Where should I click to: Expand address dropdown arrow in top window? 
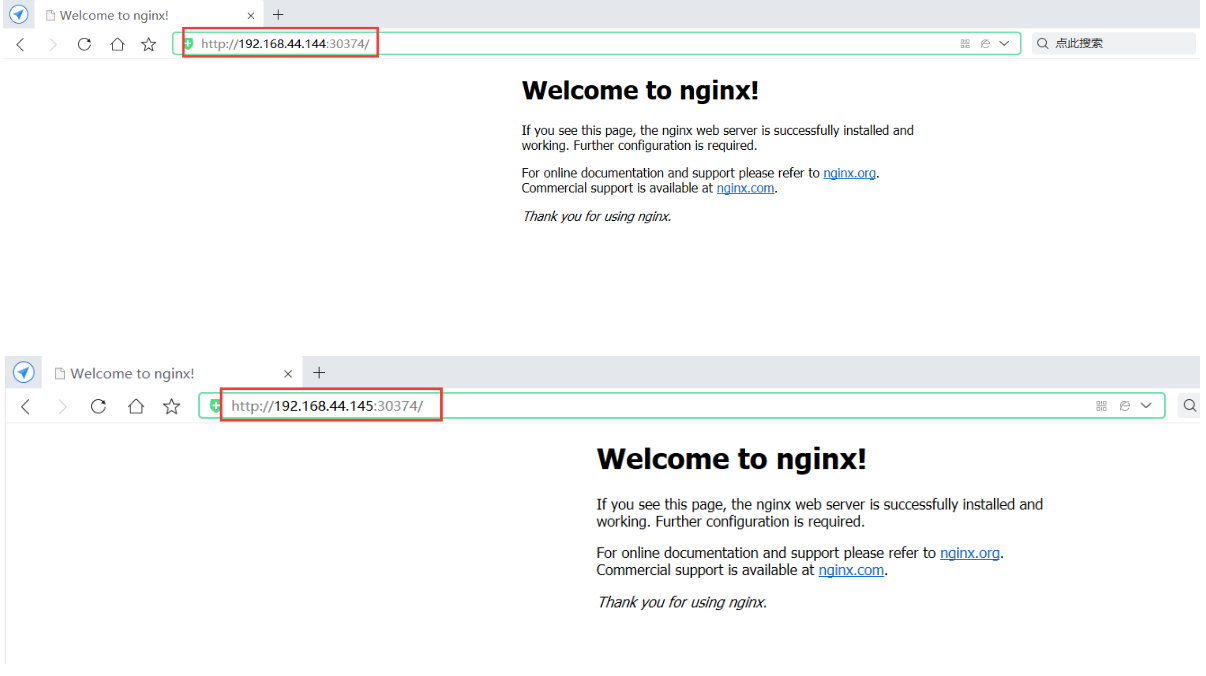1004,44
